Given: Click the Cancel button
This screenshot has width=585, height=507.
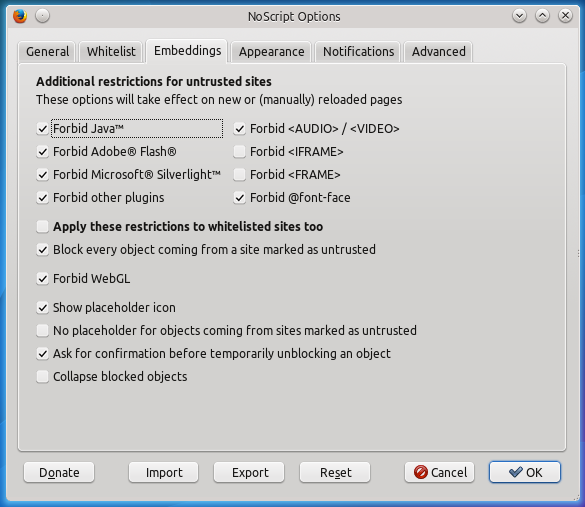Looking at the screenshot, I should pyautogui.click(x=439, y=472).
